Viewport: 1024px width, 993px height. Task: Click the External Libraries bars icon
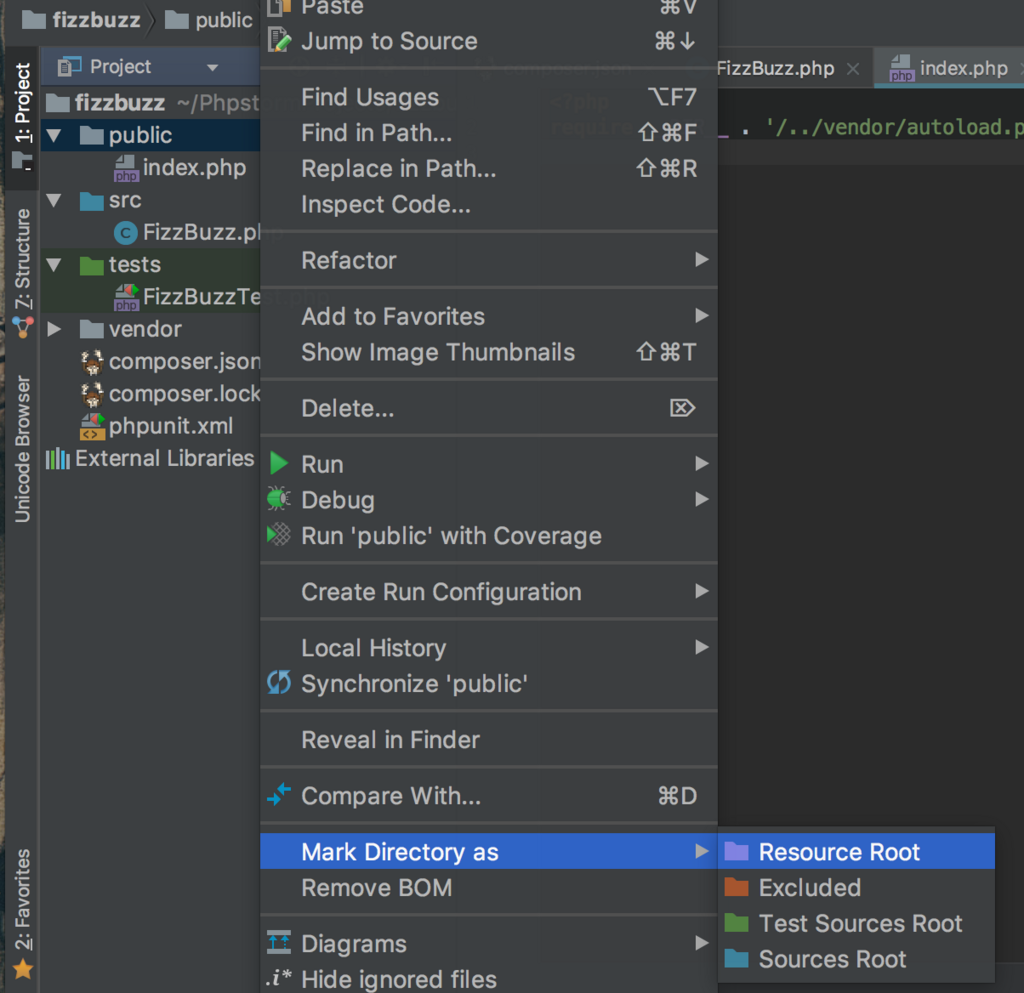point(57,458)
